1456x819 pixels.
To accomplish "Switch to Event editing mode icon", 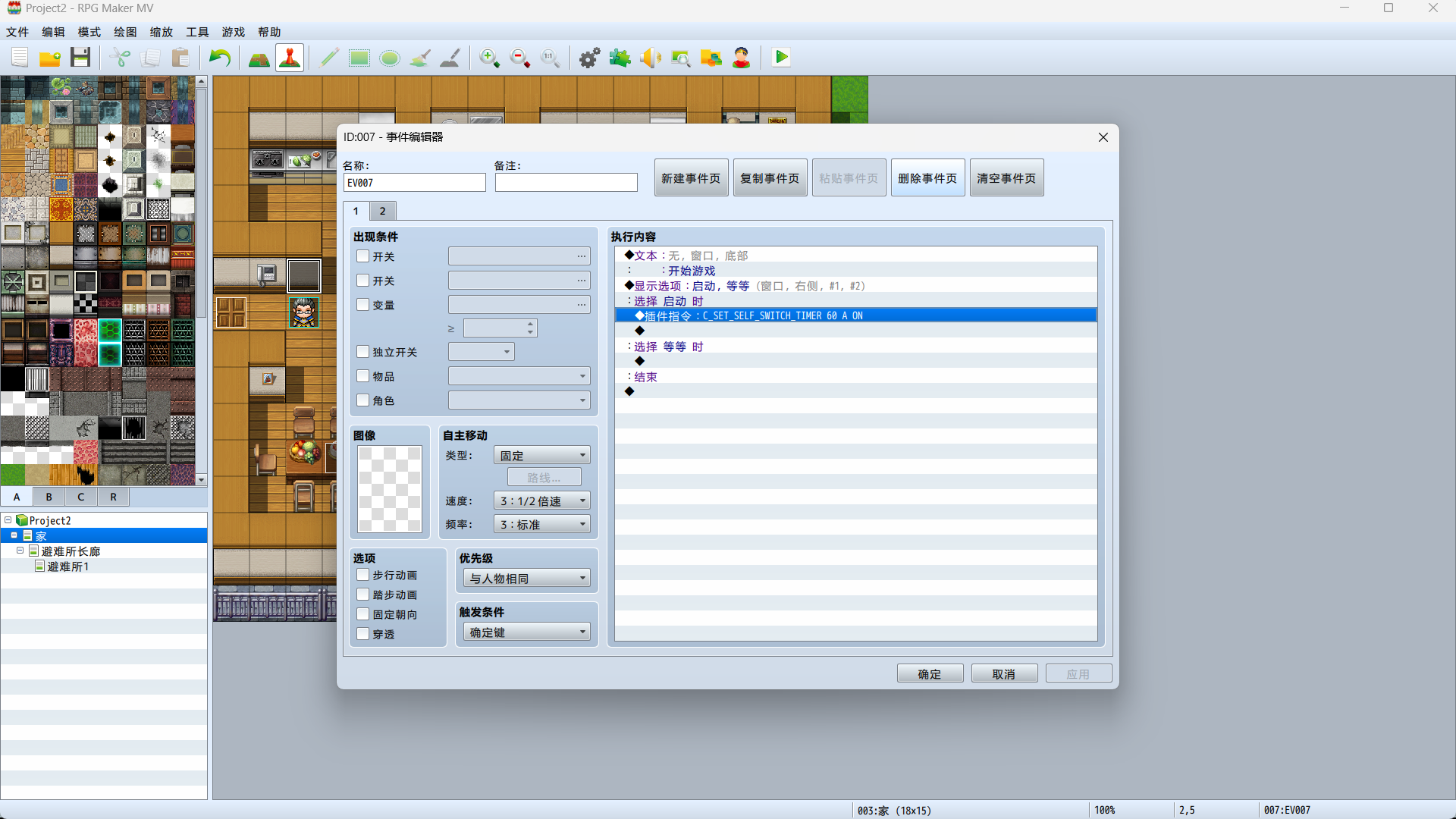I will (x=290, y=58).
